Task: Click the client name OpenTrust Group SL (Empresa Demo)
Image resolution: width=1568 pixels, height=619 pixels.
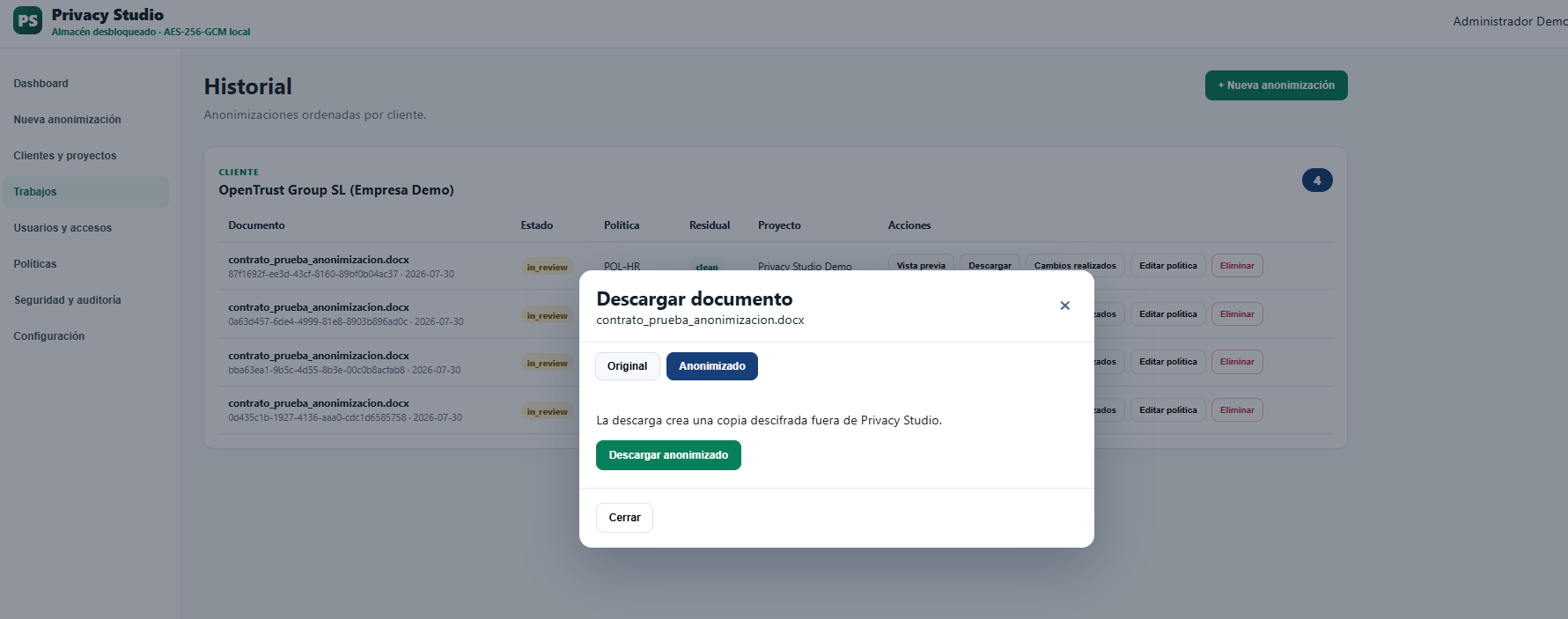Action: [x=336, y=190]
